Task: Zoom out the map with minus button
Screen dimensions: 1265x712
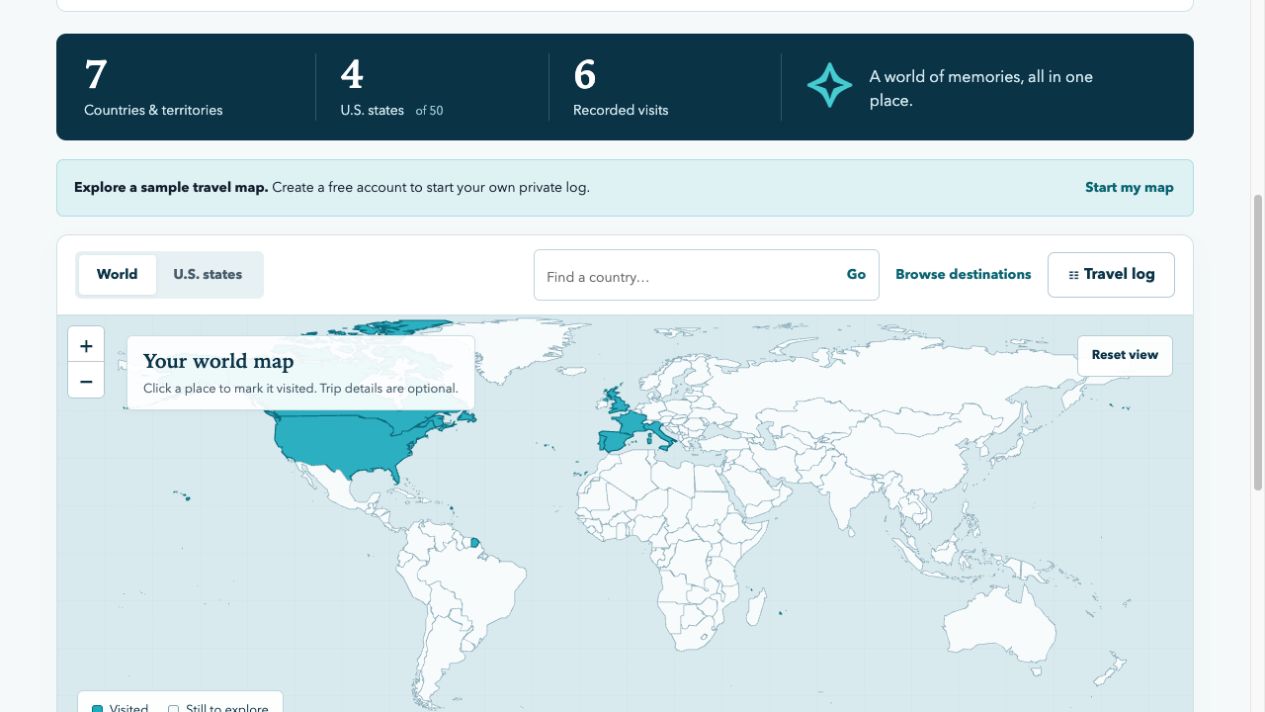Action: click(x=86, y=381)
